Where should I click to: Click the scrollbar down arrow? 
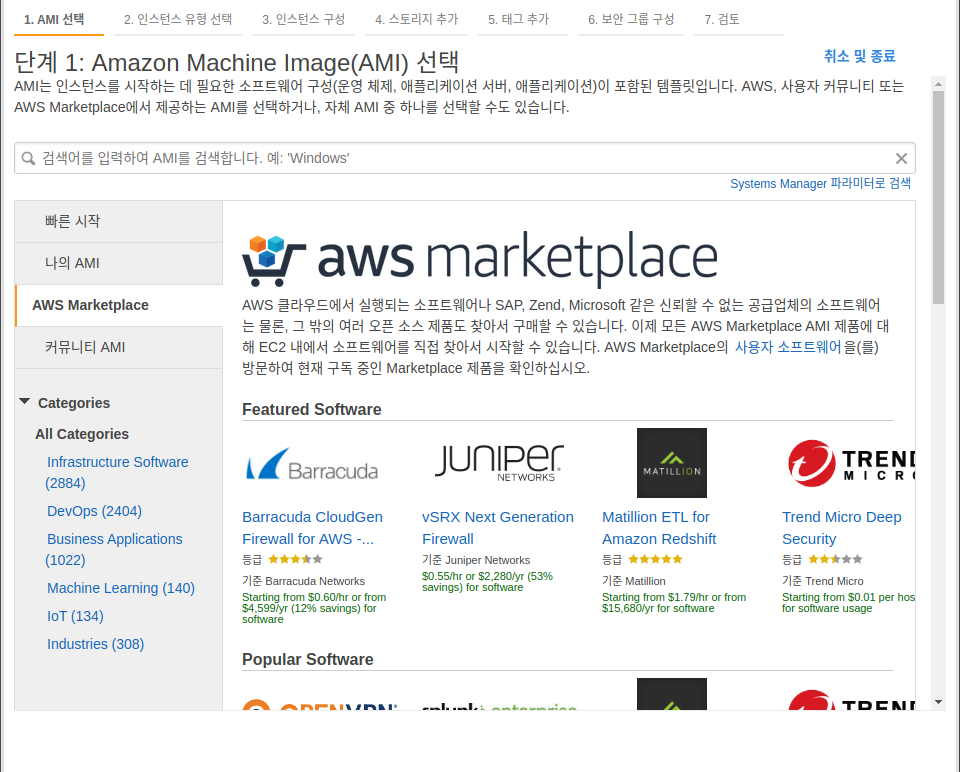(938, 702)
